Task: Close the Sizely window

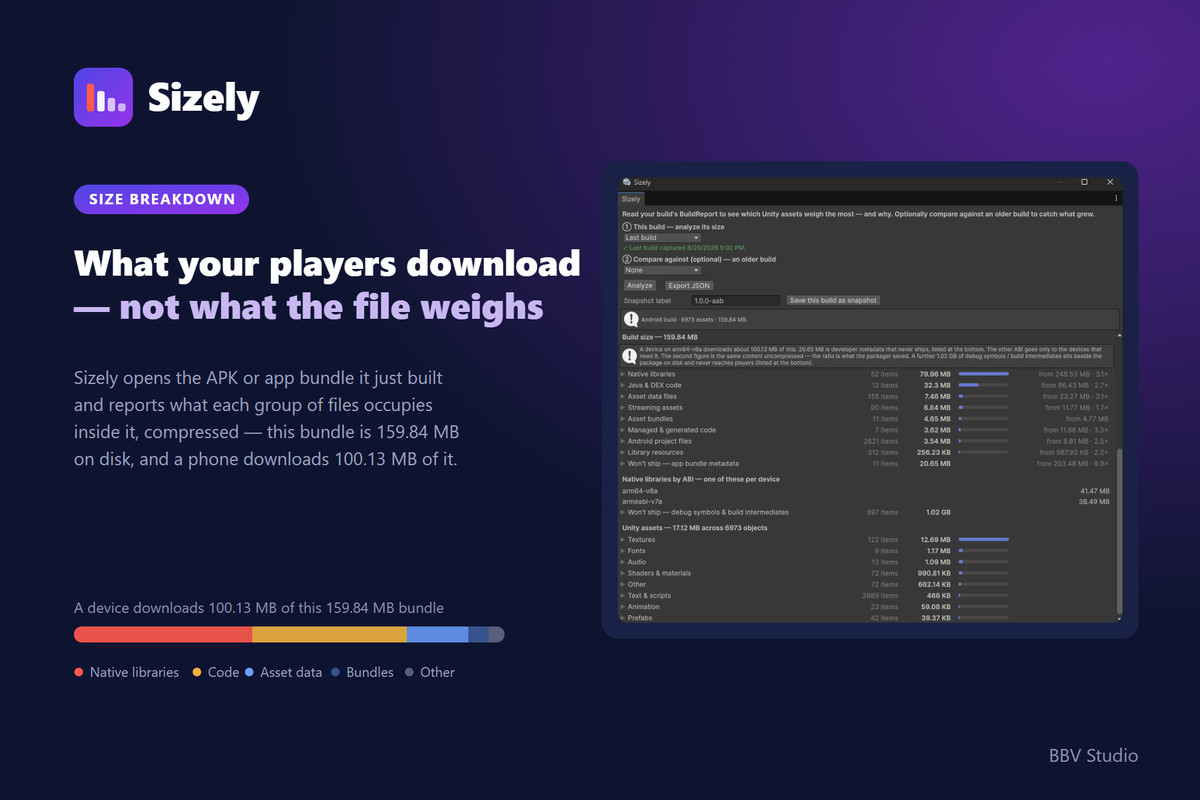Action: pos(1110,182)
